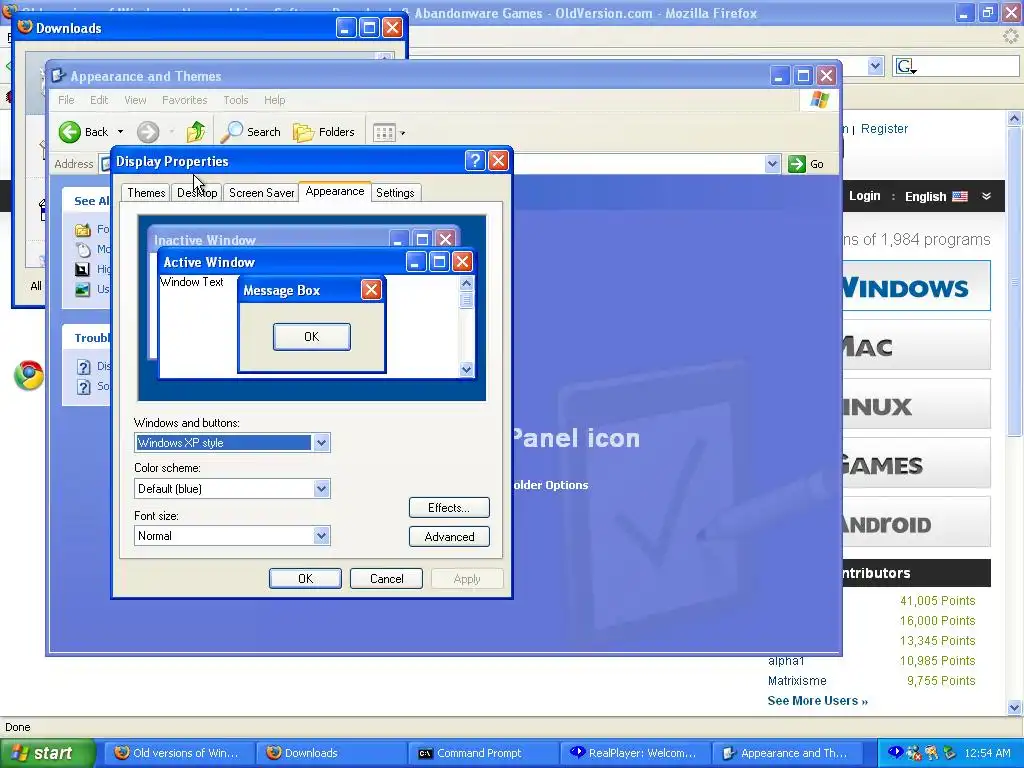Viewport: 1024px width, 768px height.
Task: Expand the Font size dropdown
Action: pyautogui.click(x=321, y=536)
